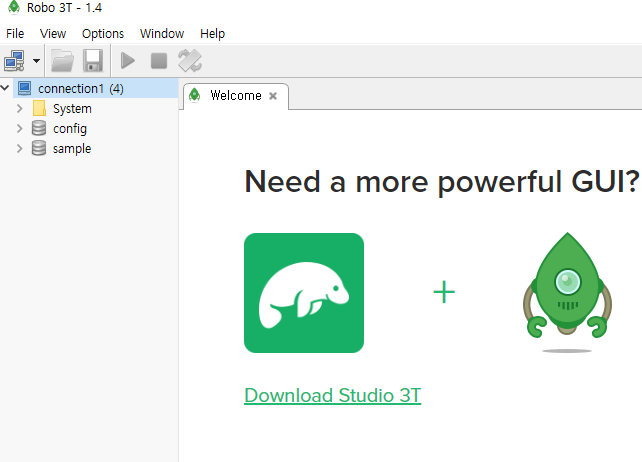642x462 pixels.
Task: Expand the config database node
Action: [x=19, y=129]
